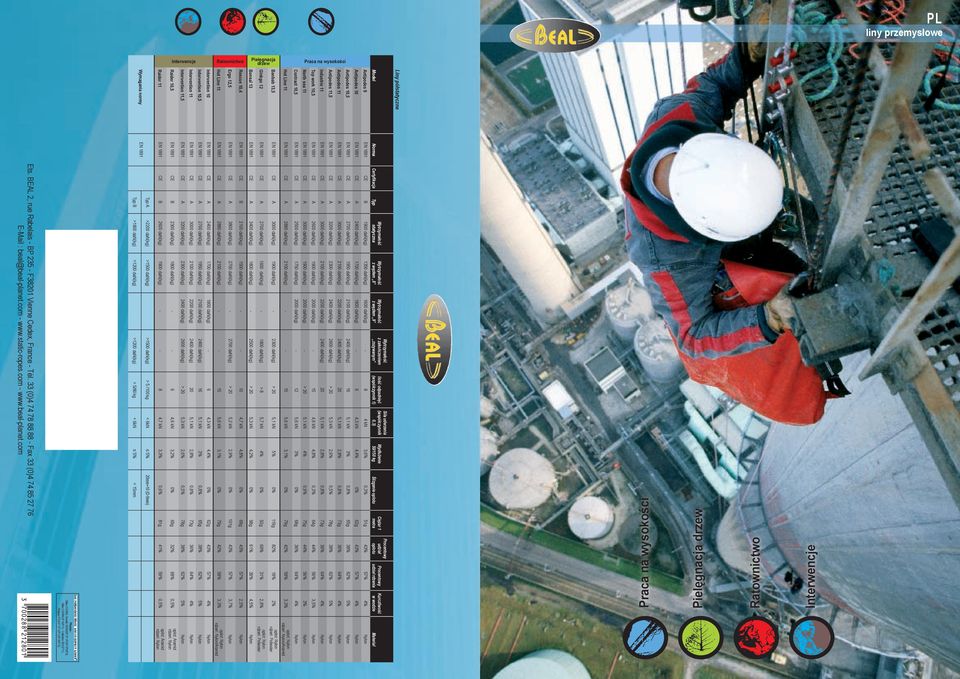This screenshot has height=679, width=960.
Task: Select the green Pielęgnacja drzew table header
Action: coord(264,61)
